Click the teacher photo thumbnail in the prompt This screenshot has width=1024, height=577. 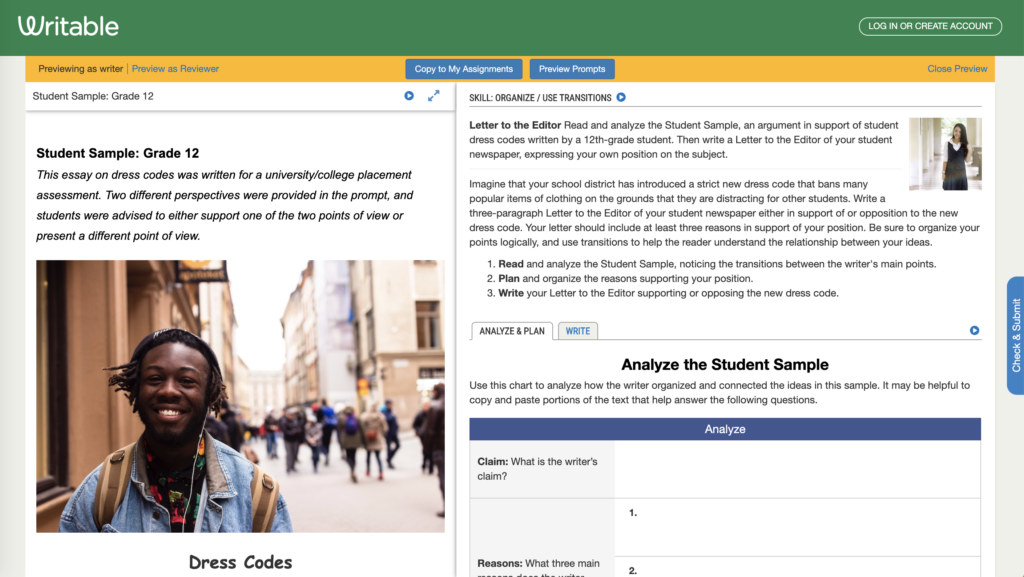(944, 153)
